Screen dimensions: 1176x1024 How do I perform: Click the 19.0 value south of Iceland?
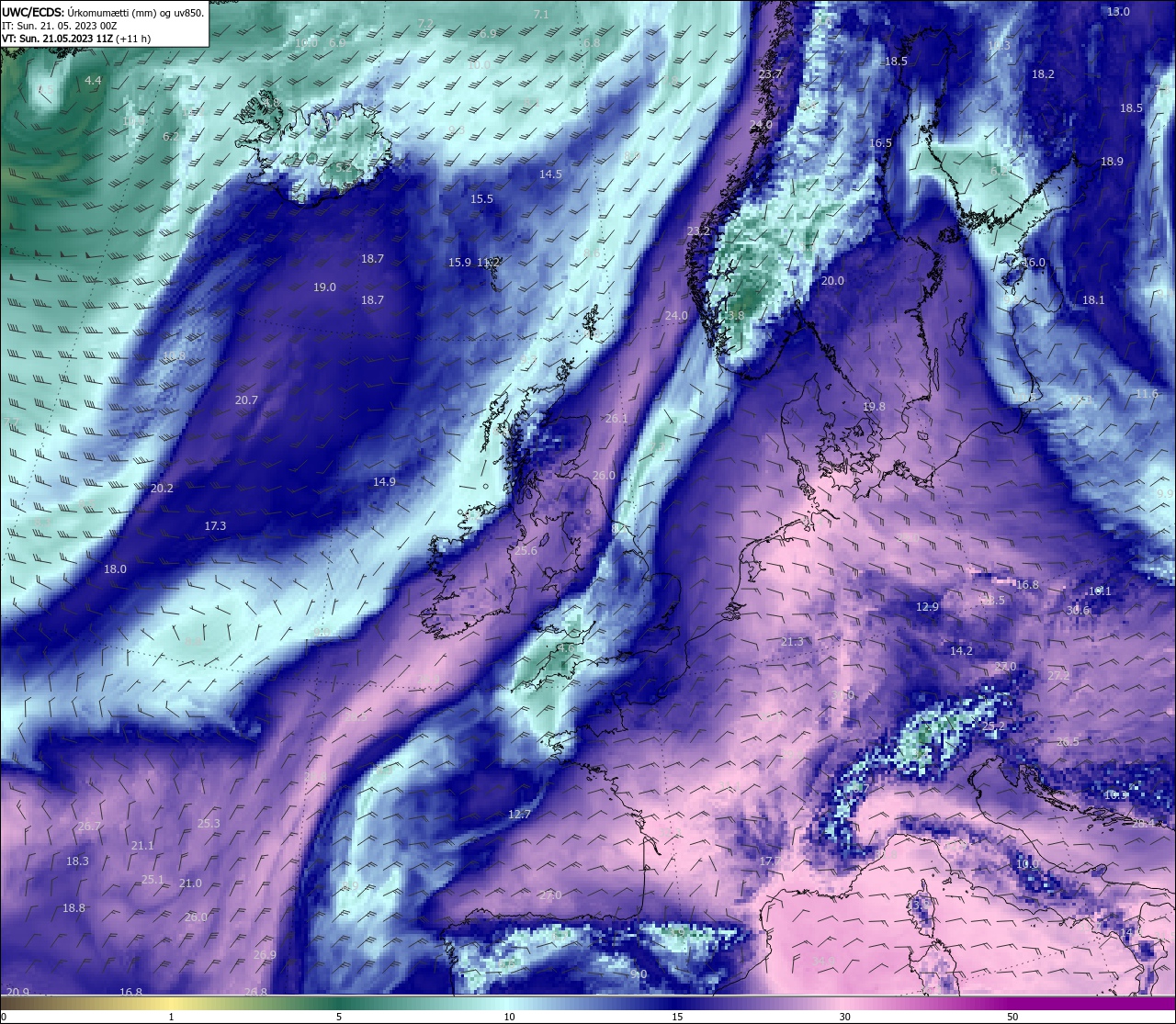click(x=324, y=287)
